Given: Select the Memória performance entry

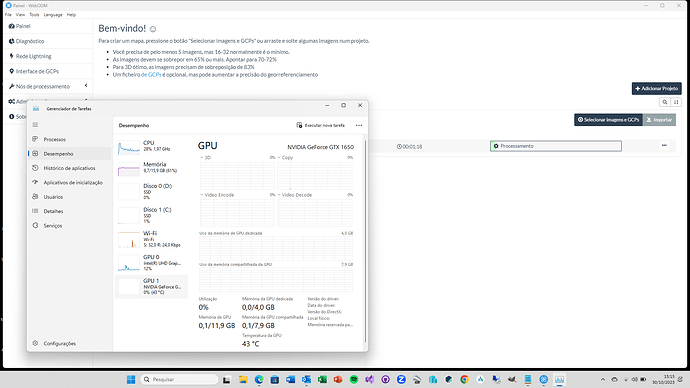Looking at the screenshot, I should [x=152, y=168].
